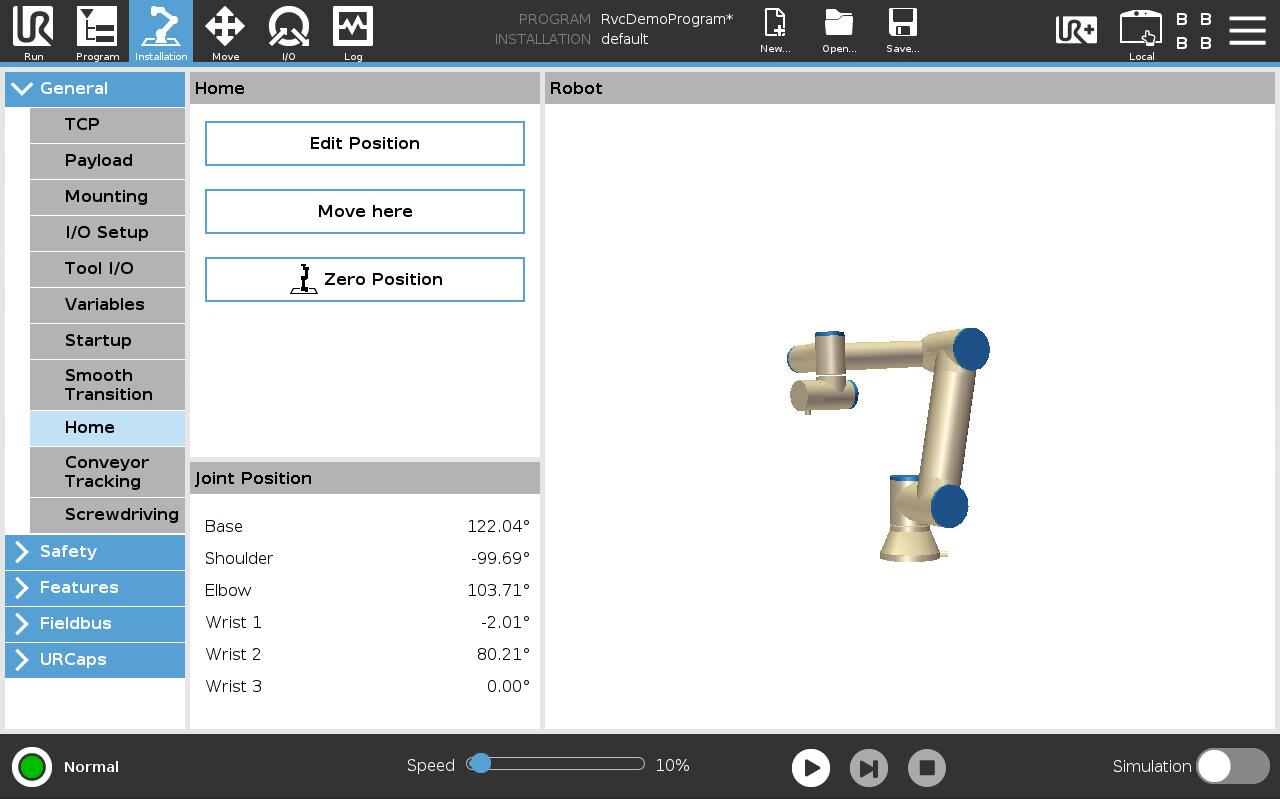Click the Open folder icon
The height and width of the screenshot is (799, 1280).
point(839,31)
